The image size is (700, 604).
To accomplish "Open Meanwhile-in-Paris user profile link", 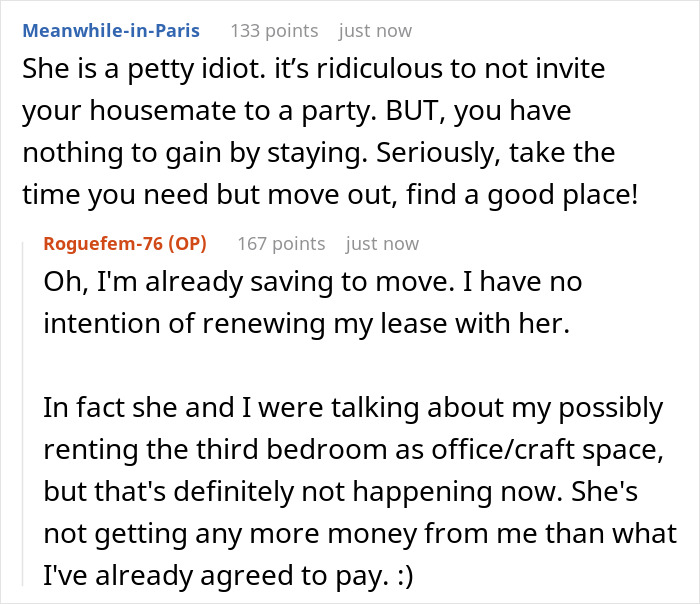I will coord(111,31).
